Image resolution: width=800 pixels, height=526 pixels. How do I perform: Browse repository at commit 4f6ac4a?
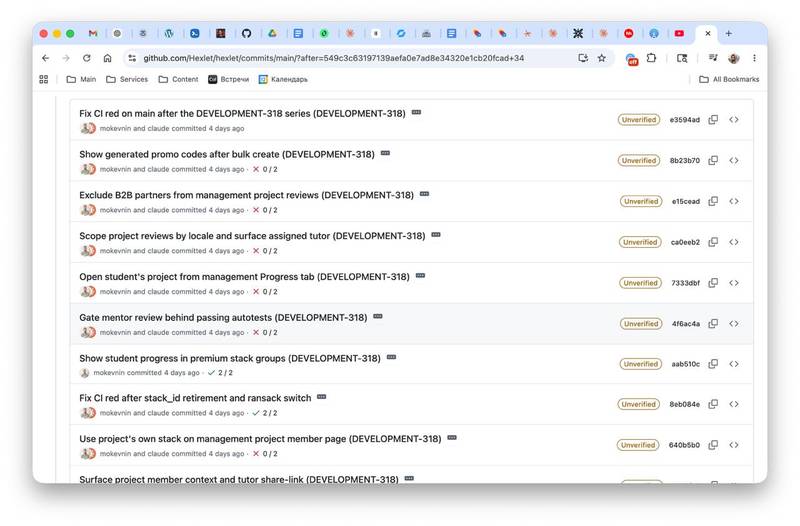click(734, 323)
